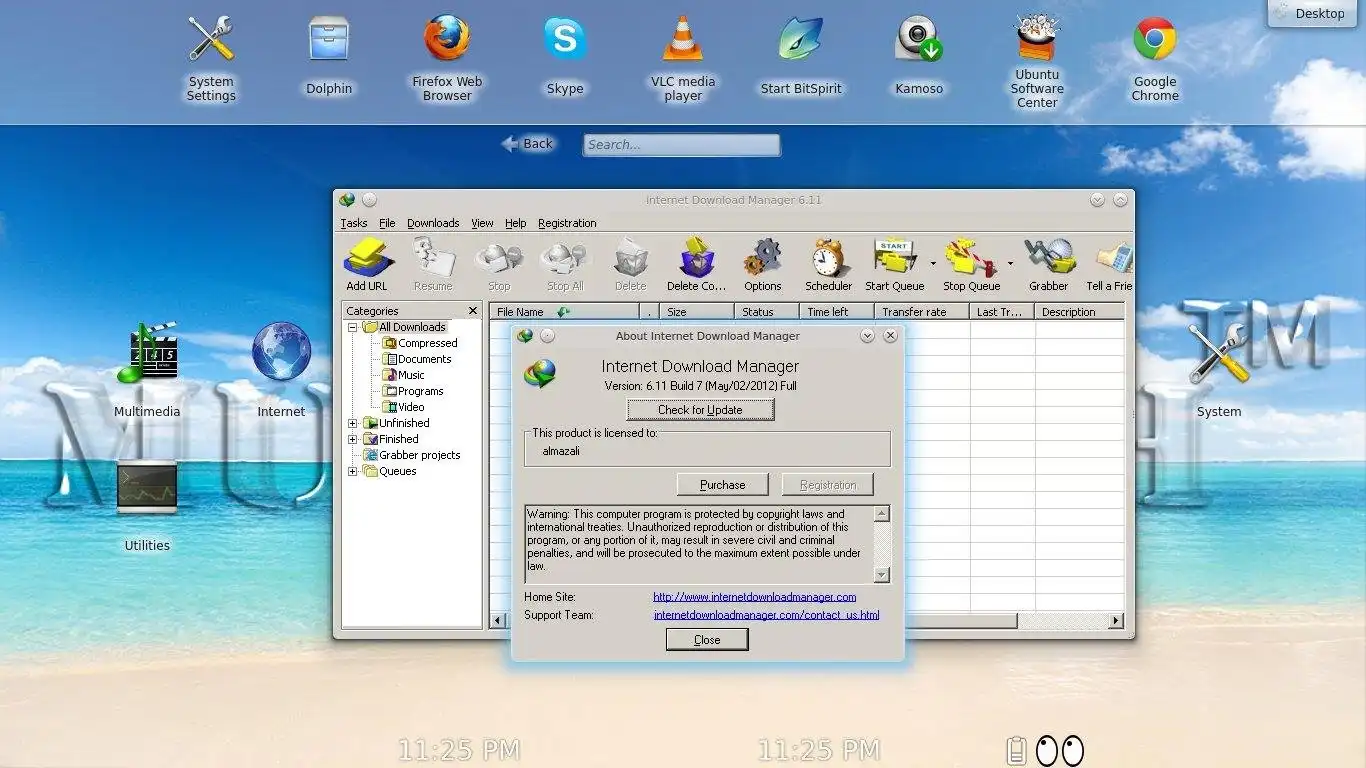Open Options gear icon in toolbar
This screenshot has width=1366, height=768.
click(763, 258)
